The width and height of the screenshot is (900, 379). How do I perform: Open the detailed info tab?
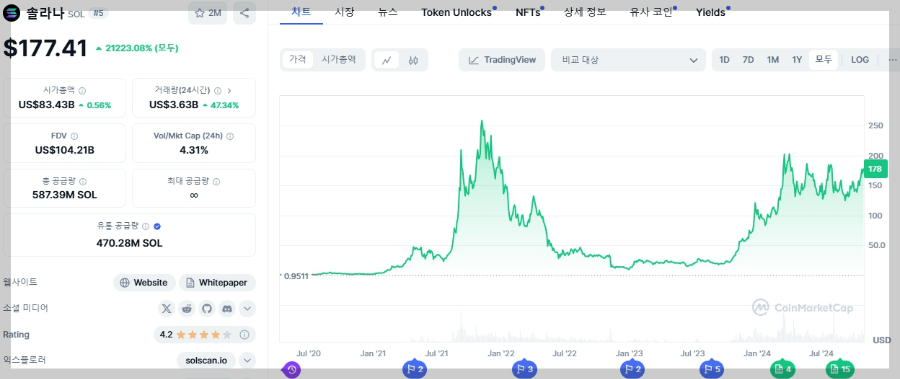pyautogui.click(x=585, y=12)
